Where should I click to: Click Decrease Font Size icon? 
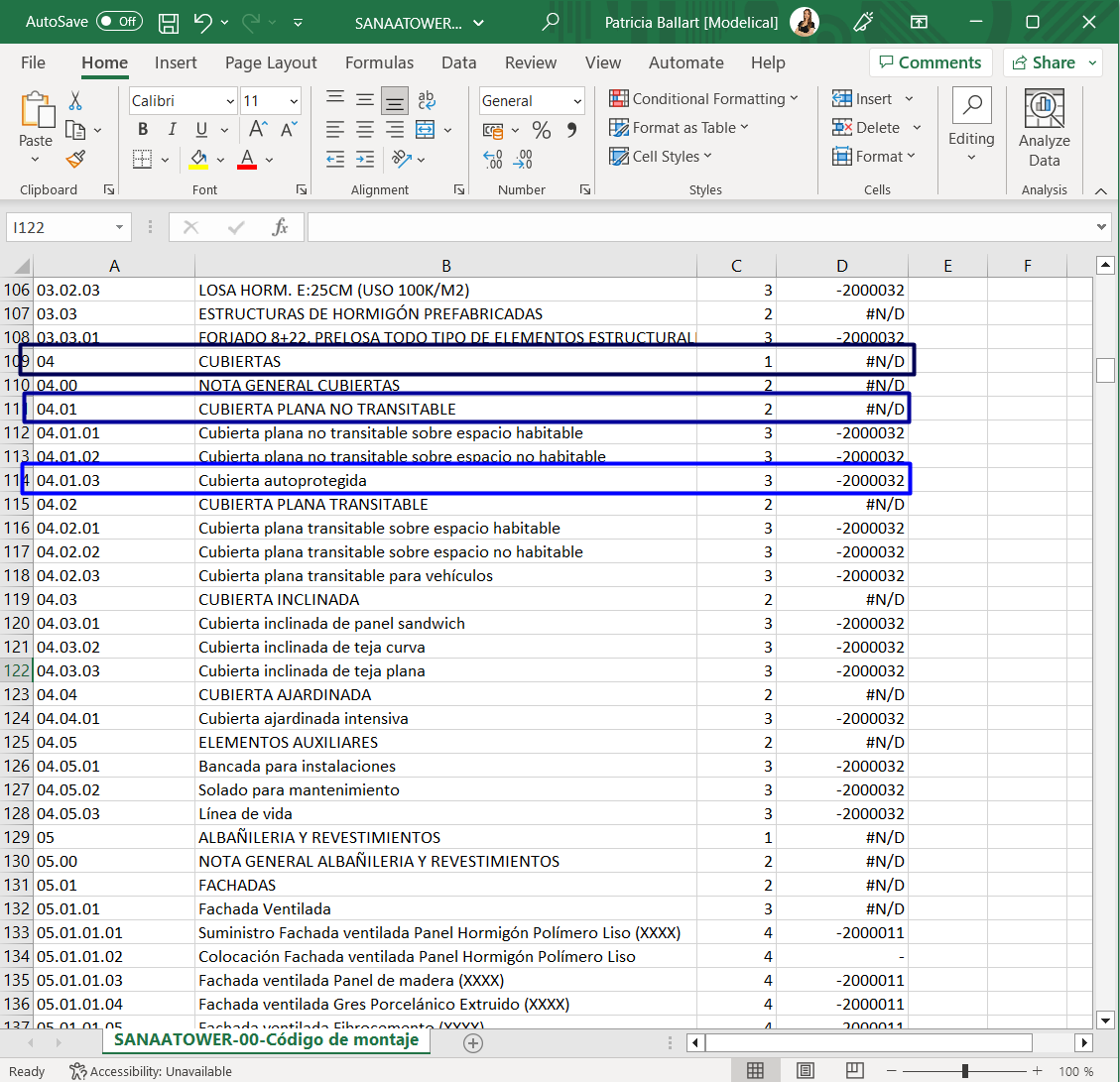pos(289,129)
